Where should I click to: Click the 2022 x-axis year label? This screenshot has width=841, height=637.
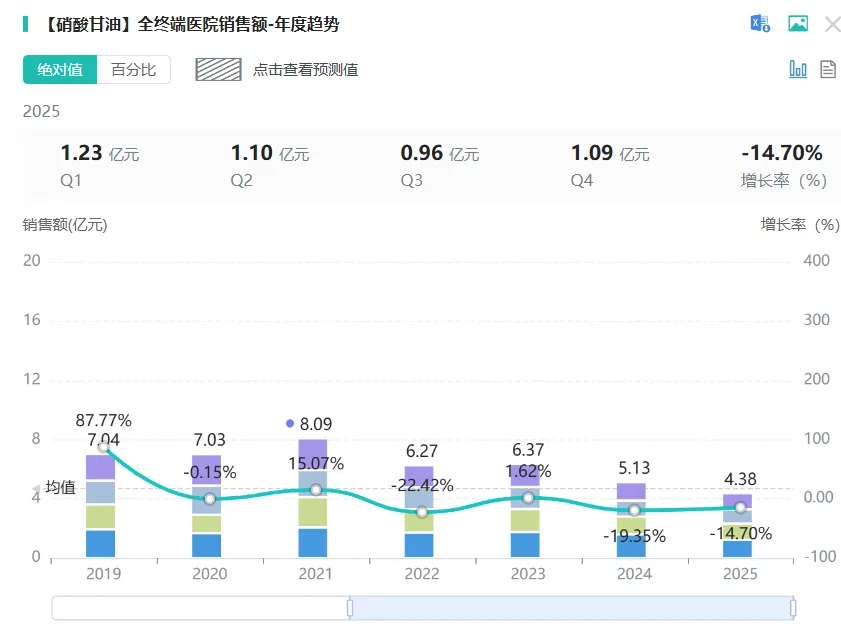point(422,574)
